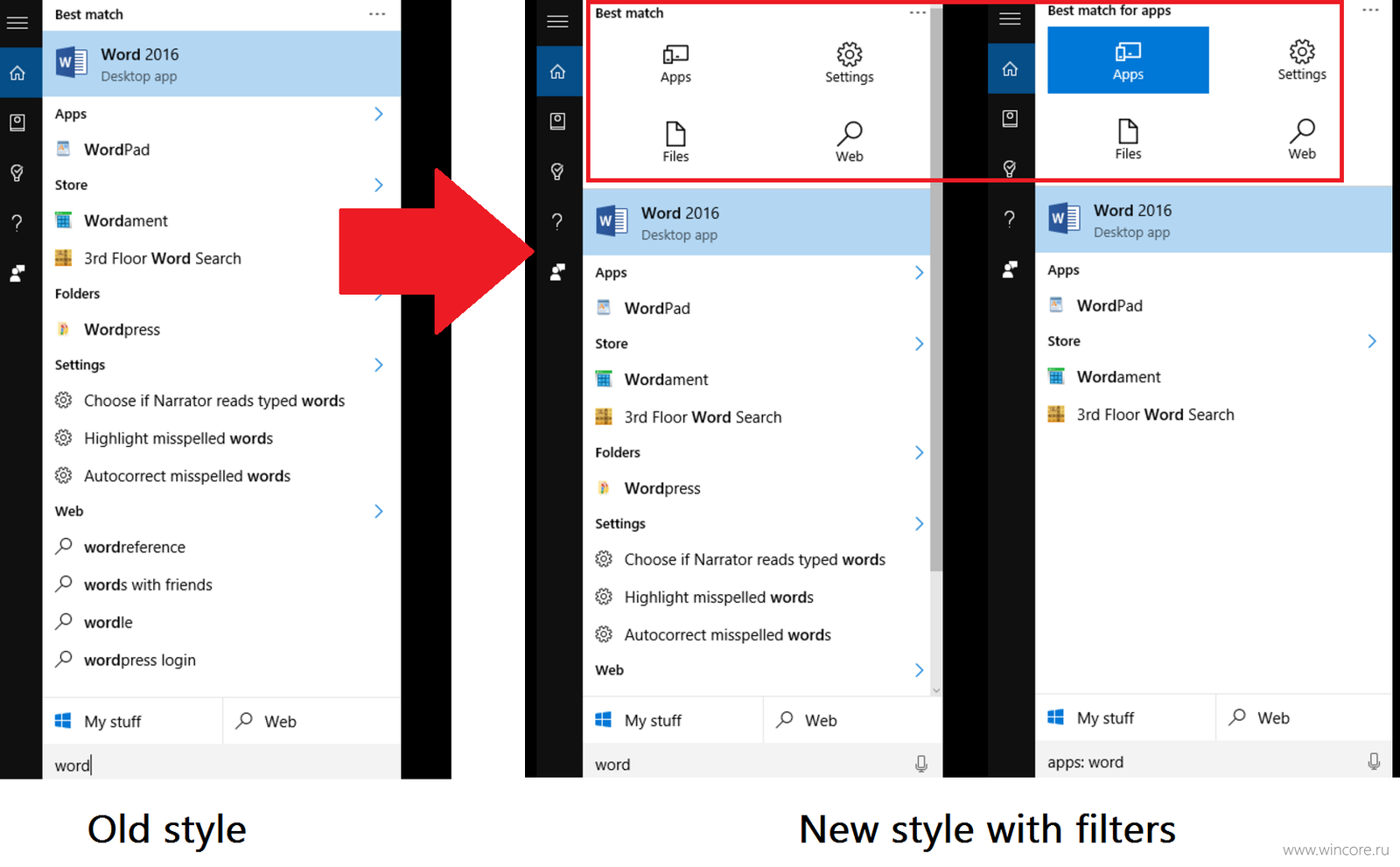The height and width of the screenshot is (867, 1400).
Task: Expand Folders category chevron in middle panel
Action: coord(919,452)
